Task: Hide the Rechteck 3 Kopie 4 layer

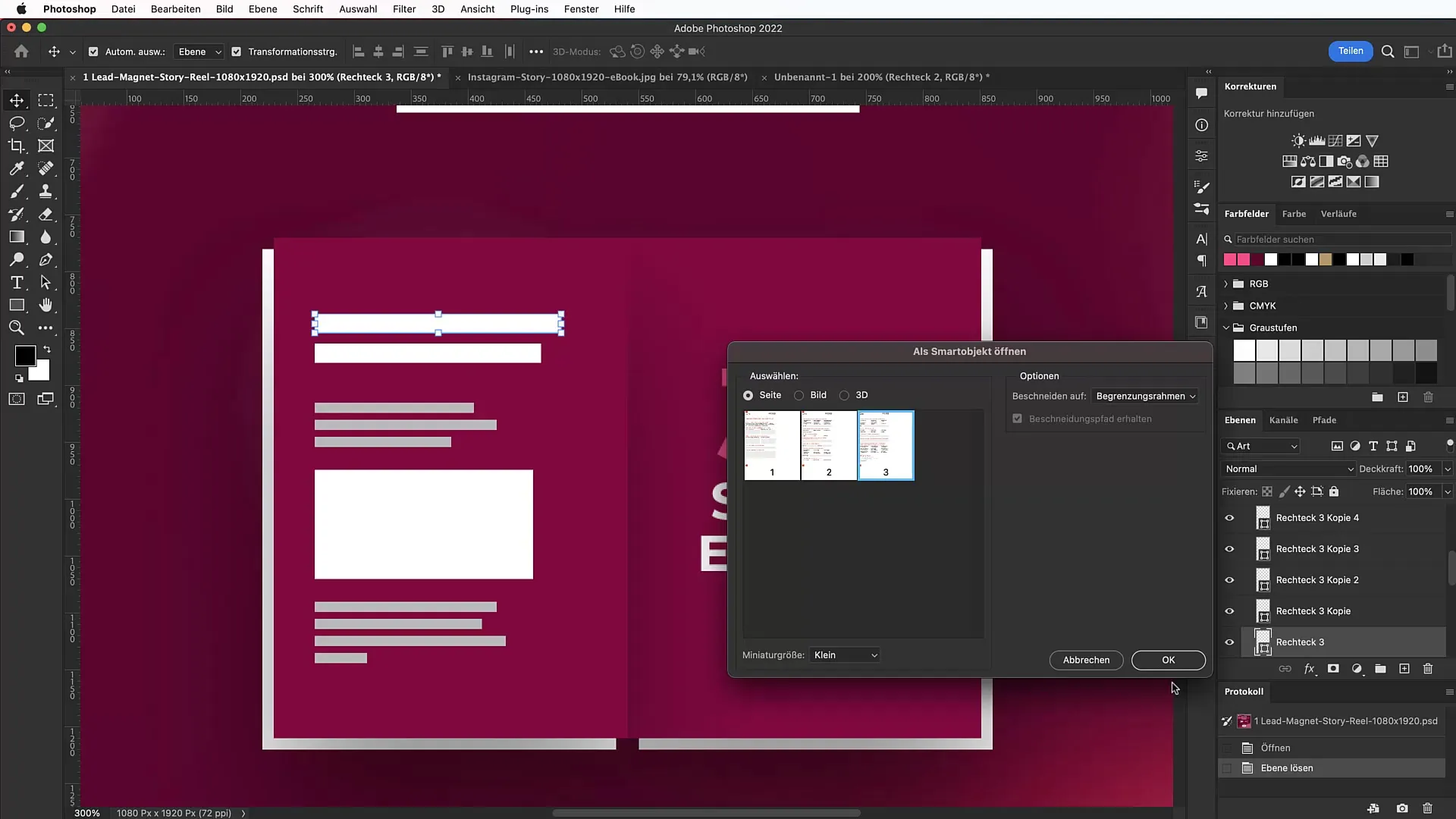Action: click(1229, 518)
